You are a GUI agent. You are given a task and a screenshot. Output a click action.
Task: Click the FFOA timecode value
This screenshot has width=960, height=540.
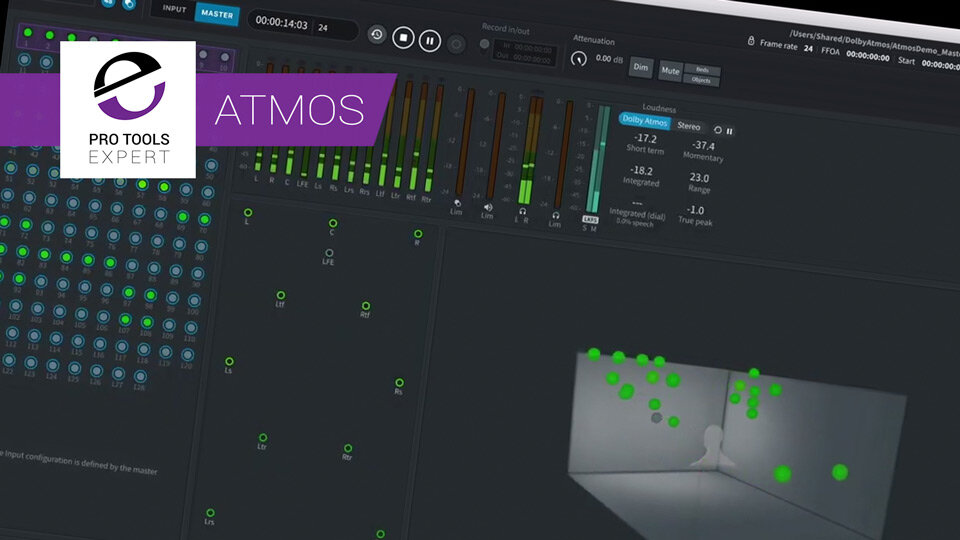click(868, 56)
